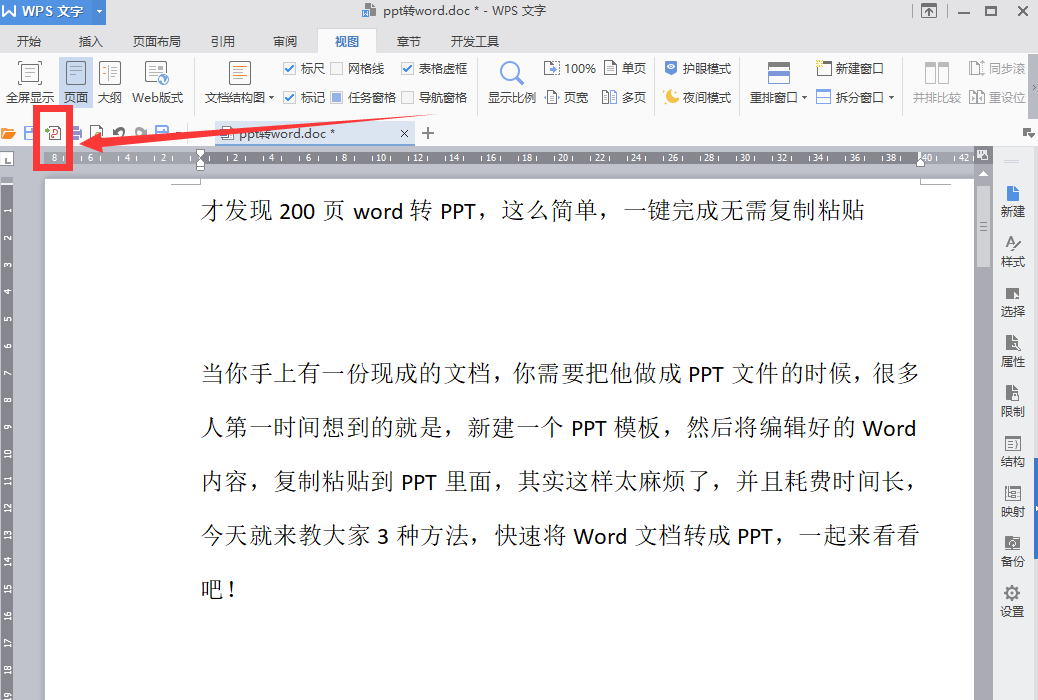Open 显示比例 zoom dialog icon
This screenshot has height=700, width=1038.
point(512,80)
